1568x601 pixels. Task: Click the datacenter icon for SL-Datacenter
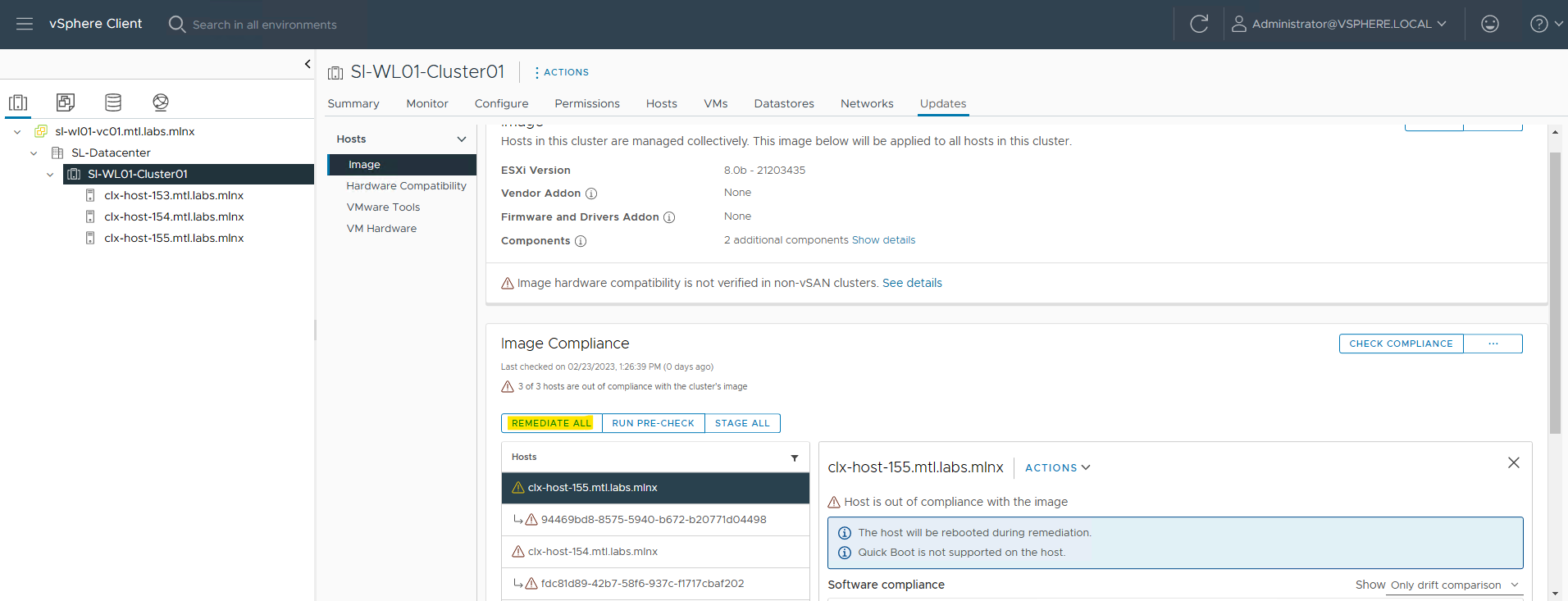click(x=57, y=153)
